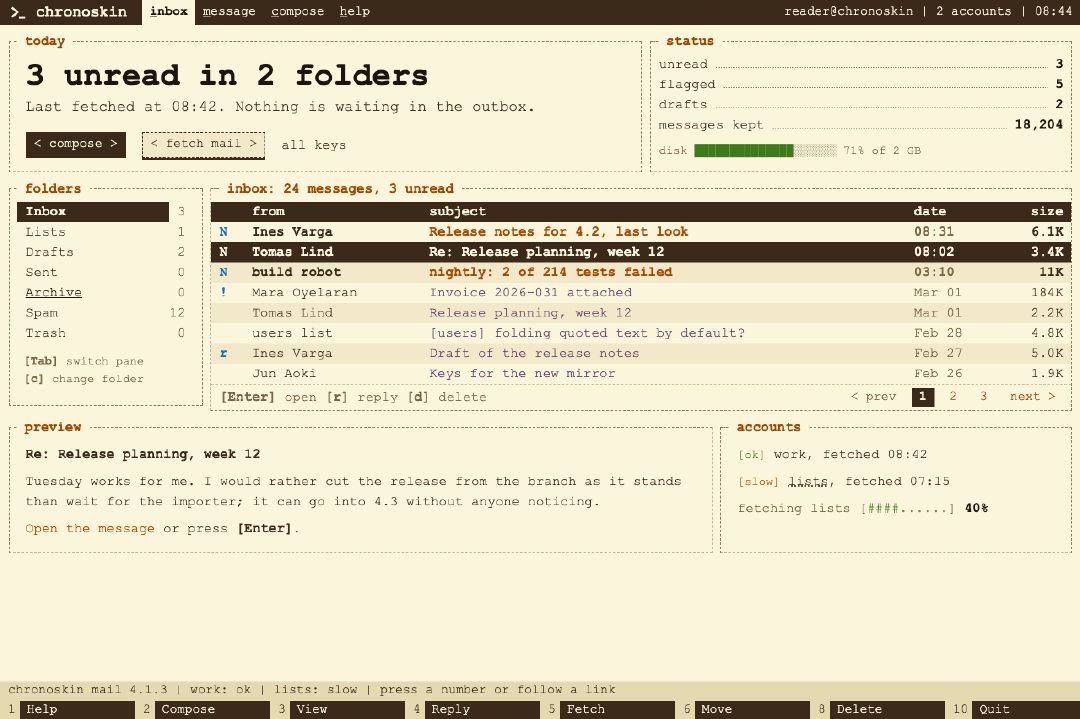Click the unread count row in status
The width and height of the screenshot is (1080, 719).
[861, 64]
